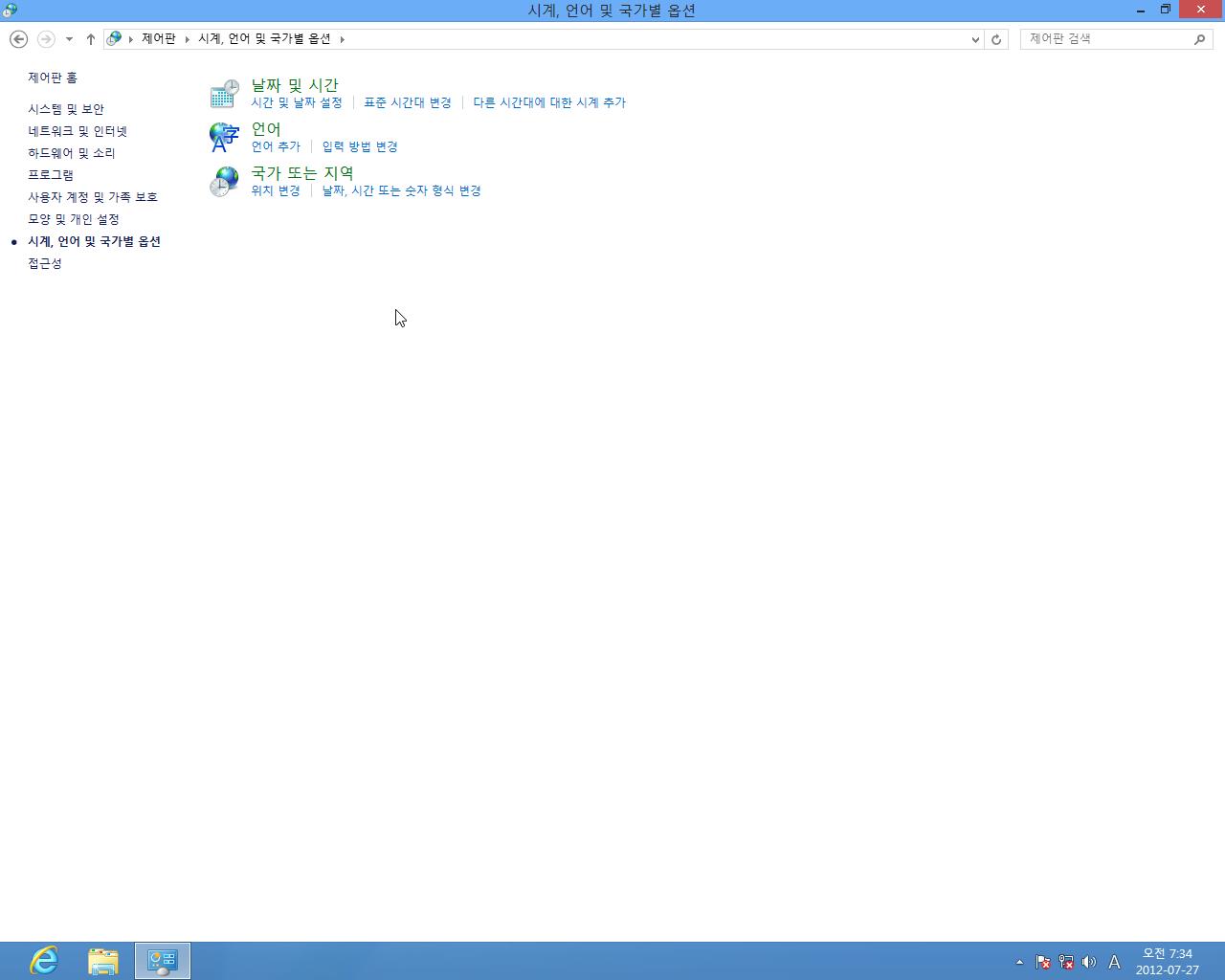Restore down the Control Panel window
Image resolution: width=1225 pixels, height=980 pixels.
1166,10
